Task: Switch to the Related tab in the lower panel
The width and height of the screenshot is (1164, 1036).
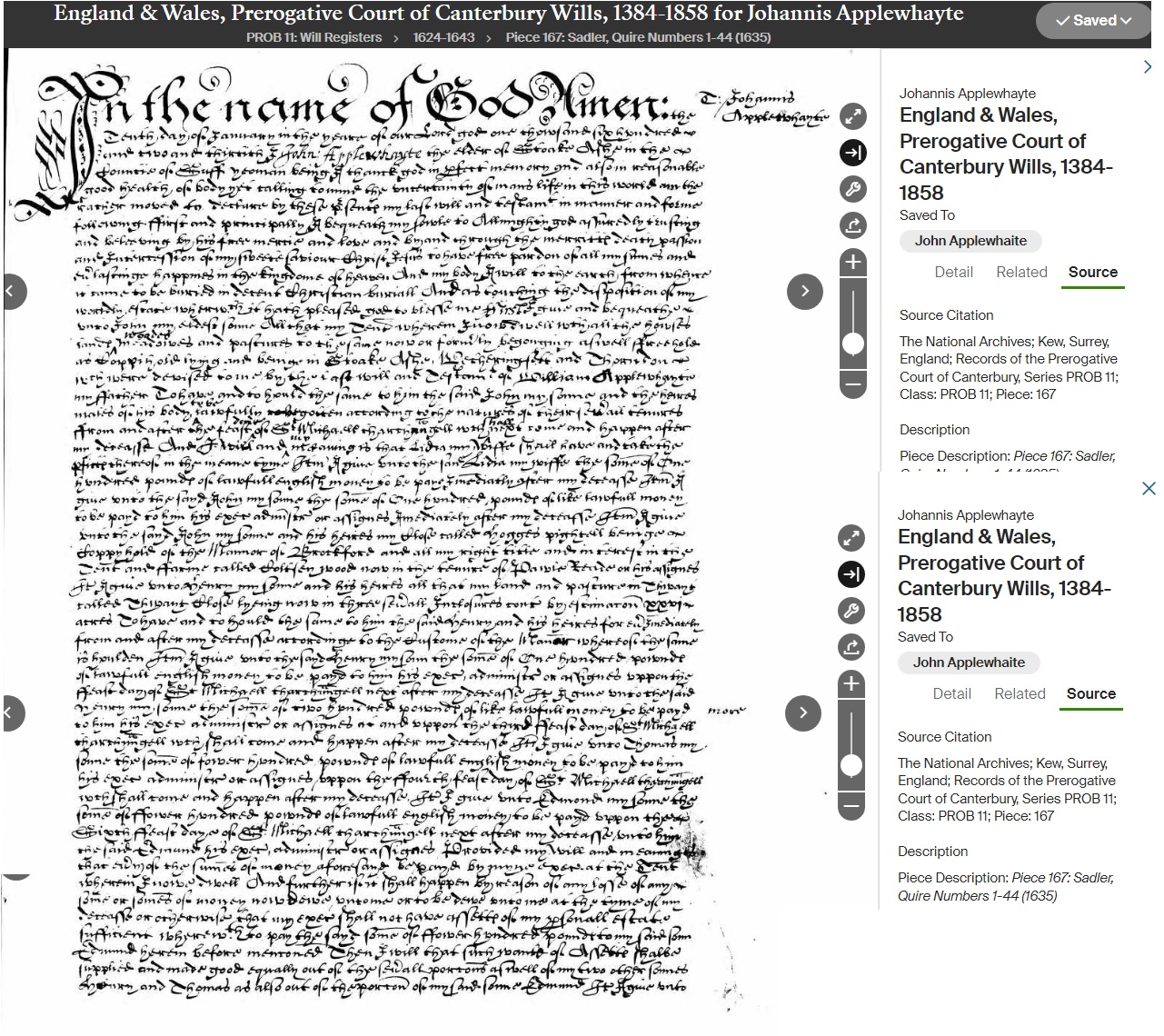Action: [1020, 693]
